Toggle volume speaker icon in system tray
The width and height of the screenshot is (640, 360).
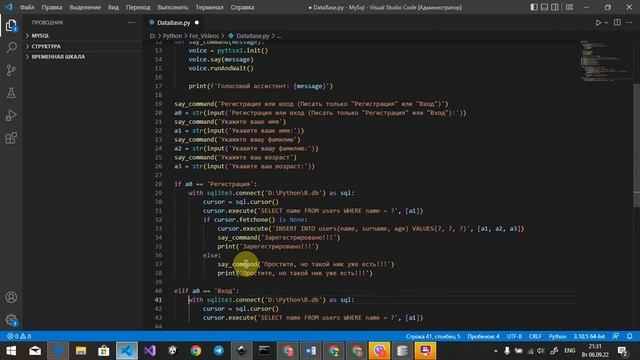pyautogui.click(x=541, y=351)
